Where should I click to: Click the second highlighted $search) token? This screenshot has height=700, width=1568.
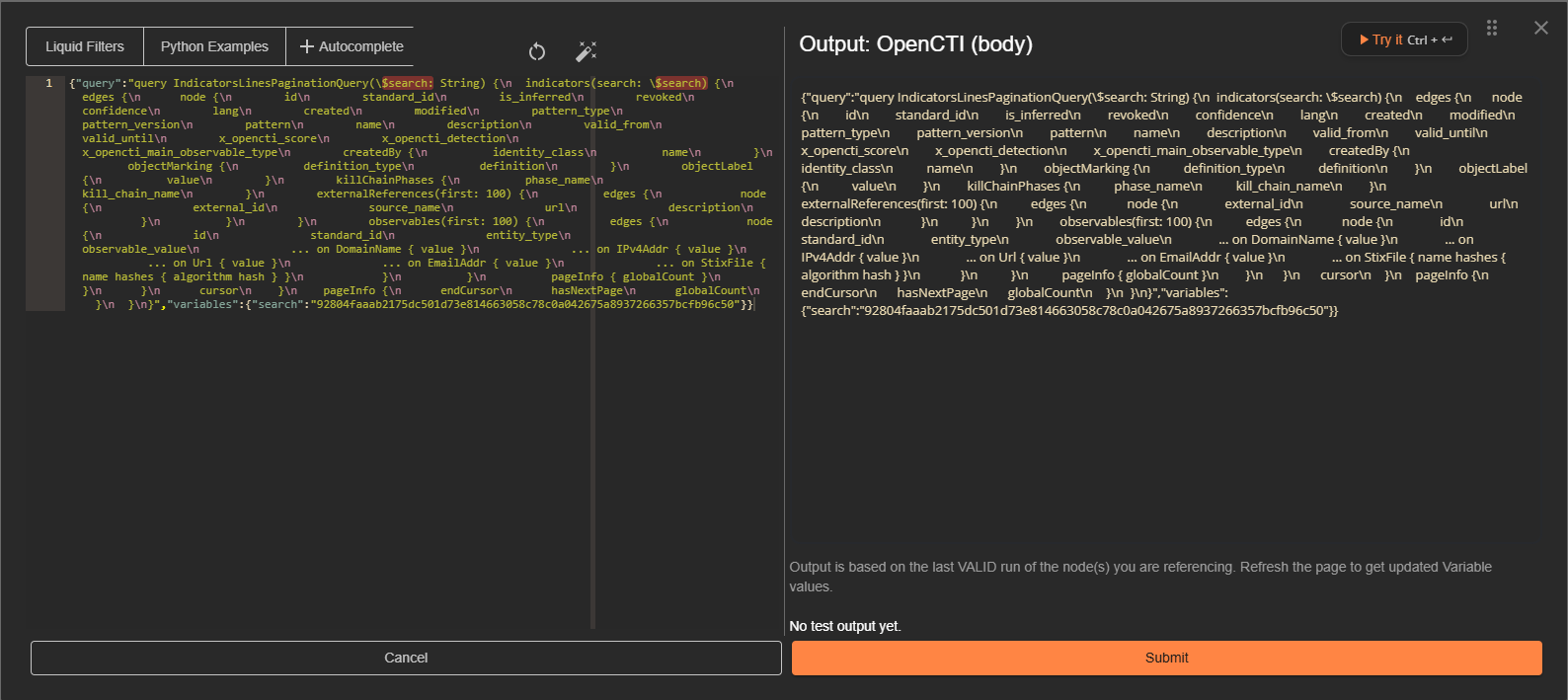(680, 83)
